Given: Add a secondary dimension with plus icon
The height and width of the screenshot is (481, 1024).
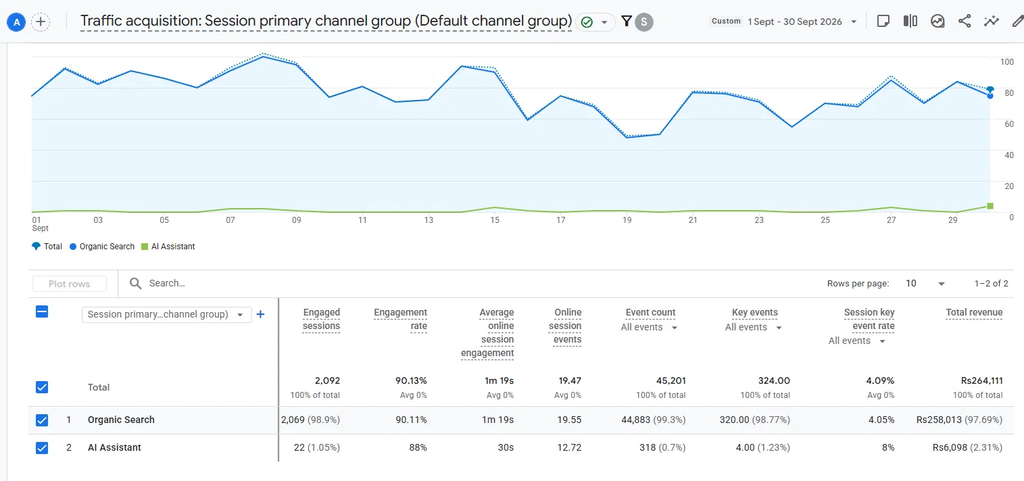Looking at the screenshot, I should 261,315.
